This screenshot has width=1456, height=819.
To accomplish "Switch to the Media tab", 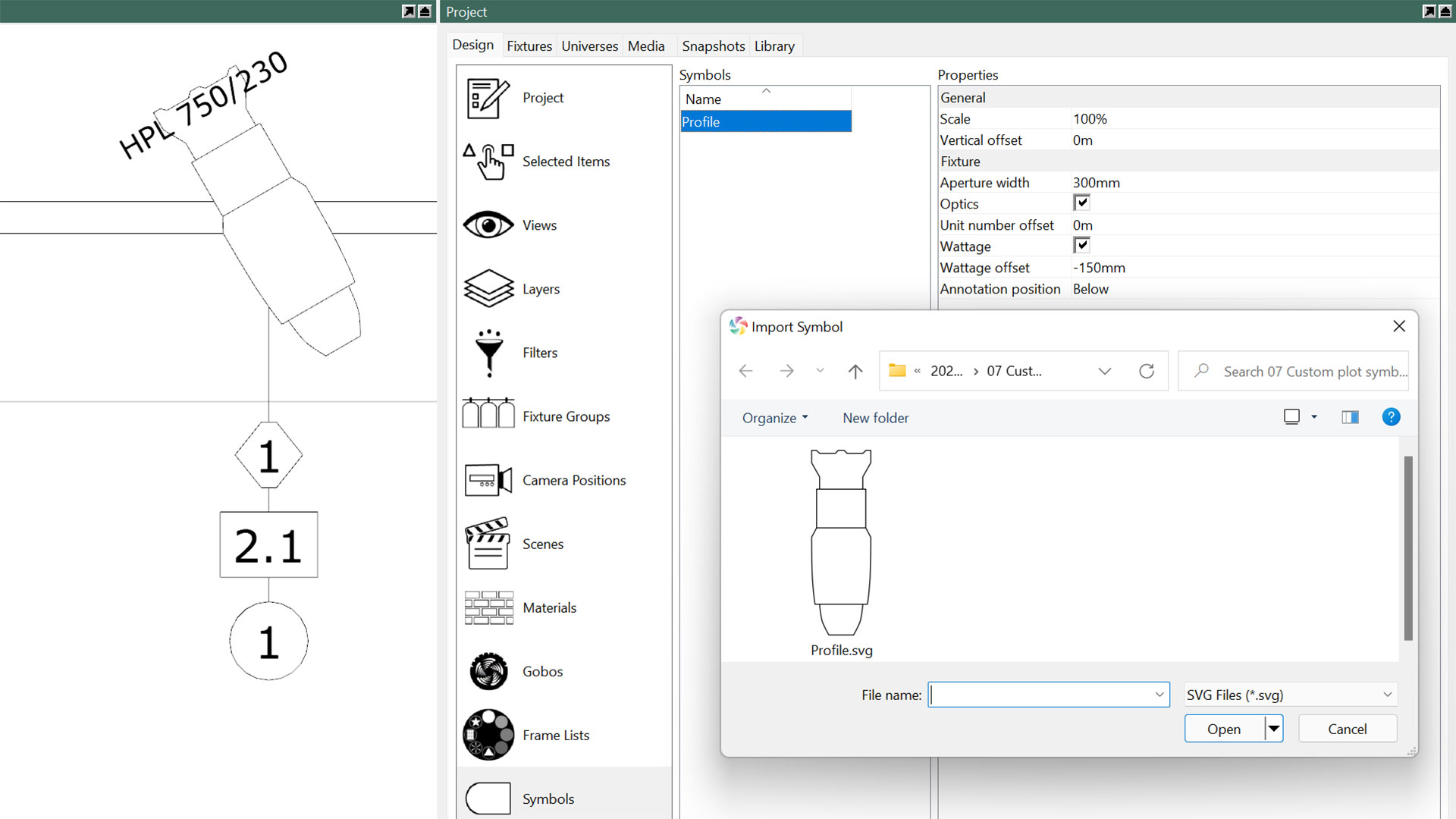I will tap(646, 46).
